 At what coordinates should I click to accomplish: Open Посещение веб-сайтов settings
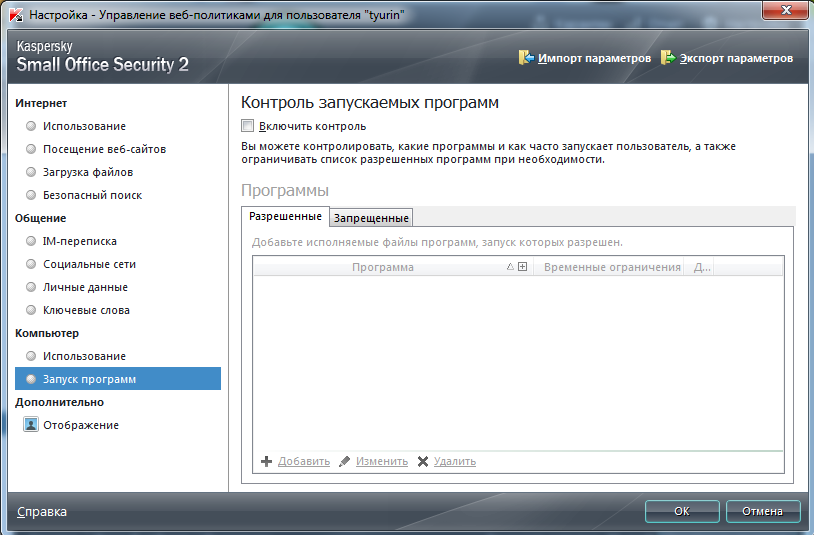click(x=104, y=149)
